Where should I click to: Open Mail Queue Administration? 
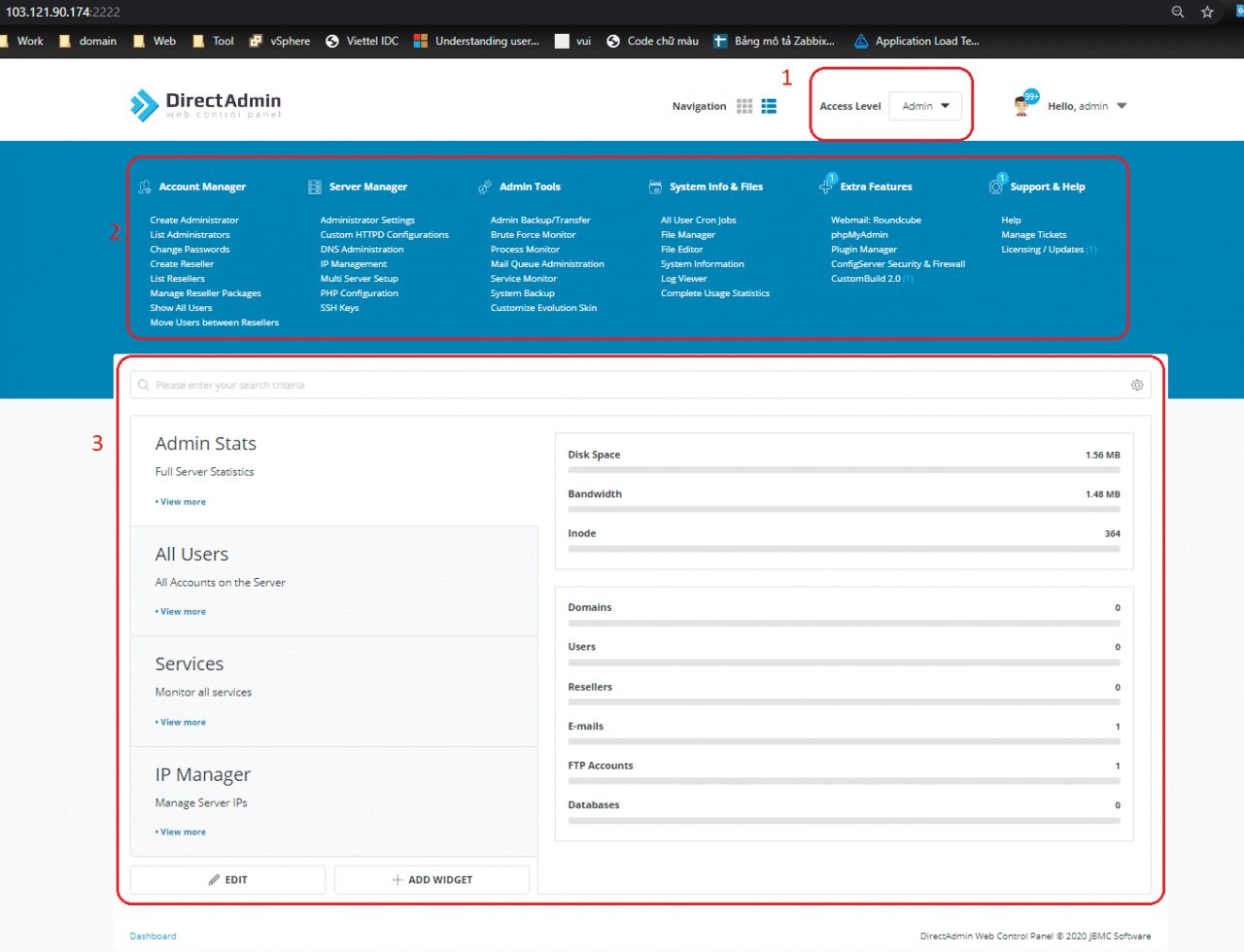click(547, 264)
